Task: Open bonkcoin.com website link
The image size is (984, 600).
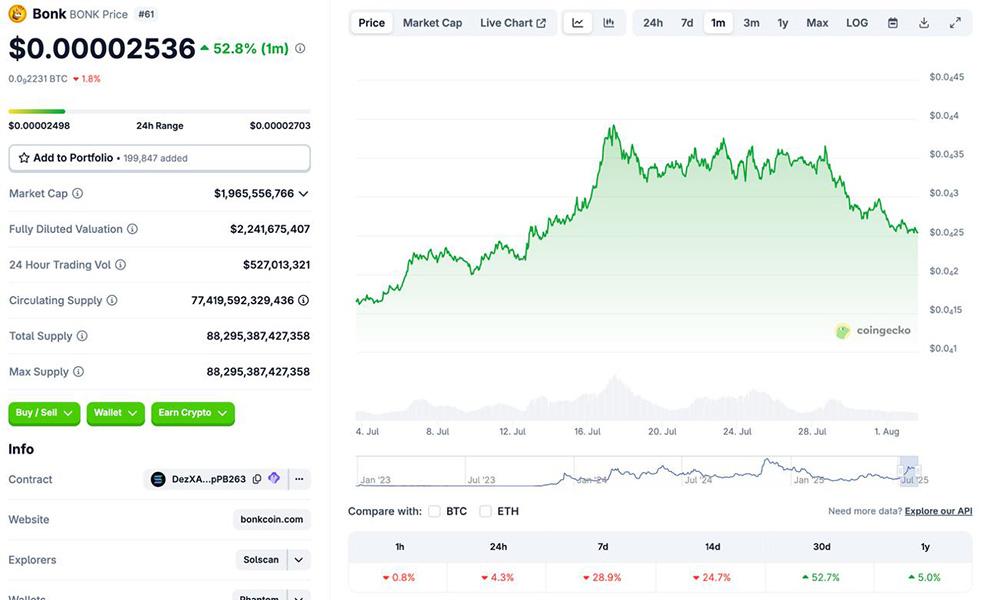Action: pyautogui.click(x=272, y=520)
